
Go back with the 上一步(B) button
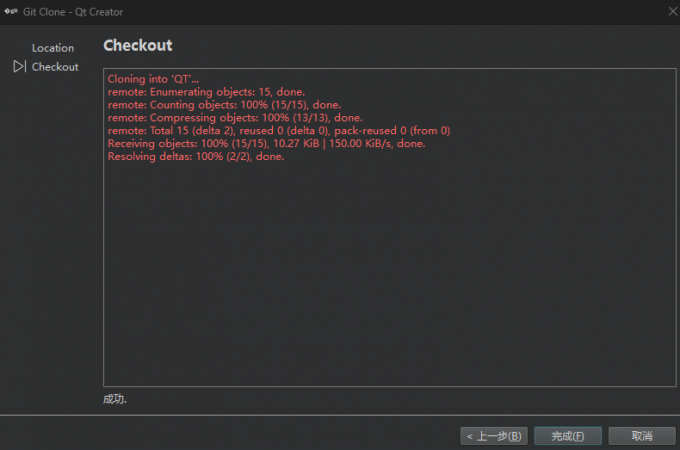click(493, 436)
